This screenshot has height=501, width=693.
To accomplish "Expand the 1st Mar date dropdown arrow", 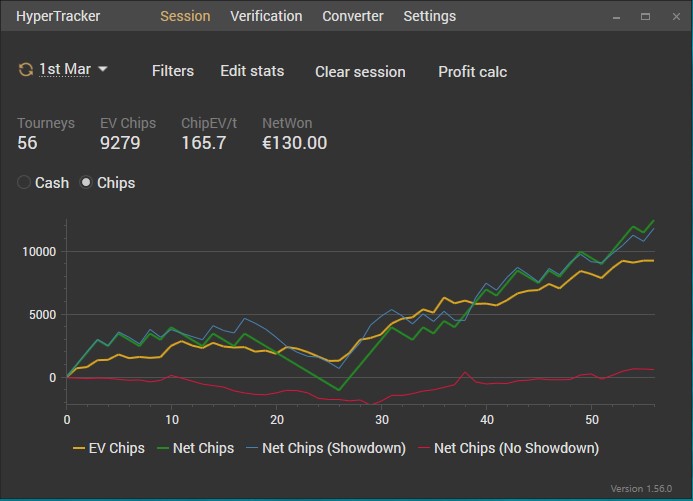I will (x=103, y=70).
